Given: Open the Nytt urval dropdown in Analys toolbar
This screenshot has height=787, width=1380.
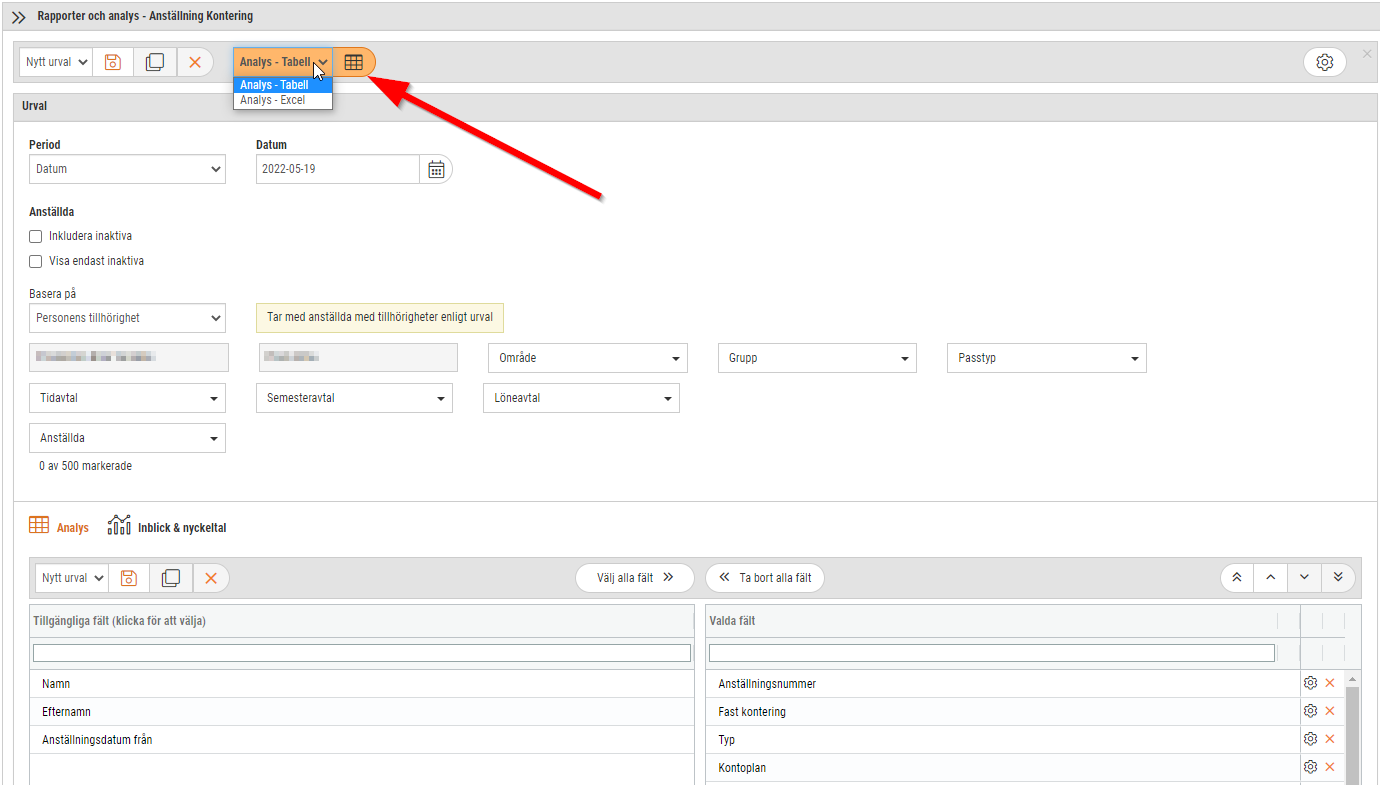Looking at the screenshot, I should click(x=72, y=578).
